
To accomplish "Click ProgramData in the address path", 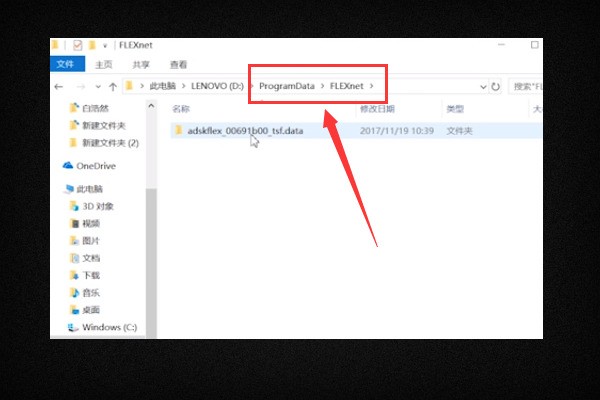I will click(287, 86).
